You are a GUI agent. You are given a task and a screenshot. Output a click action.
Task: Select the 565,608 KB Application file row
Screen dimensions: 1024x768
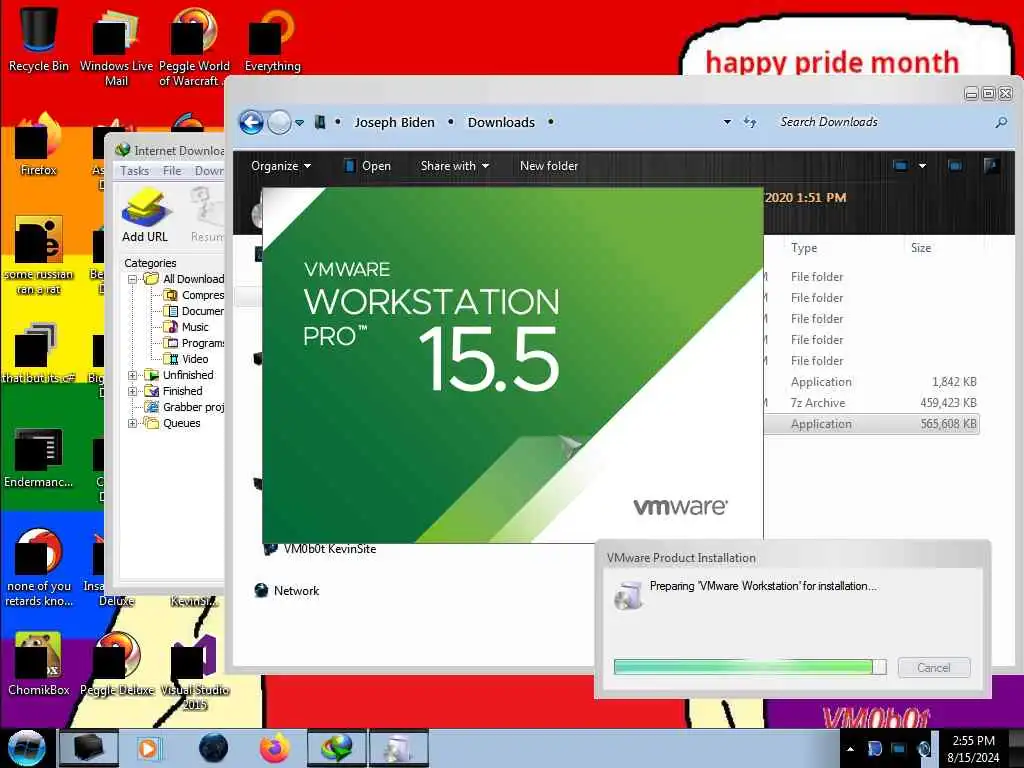[x=872, y=424]
